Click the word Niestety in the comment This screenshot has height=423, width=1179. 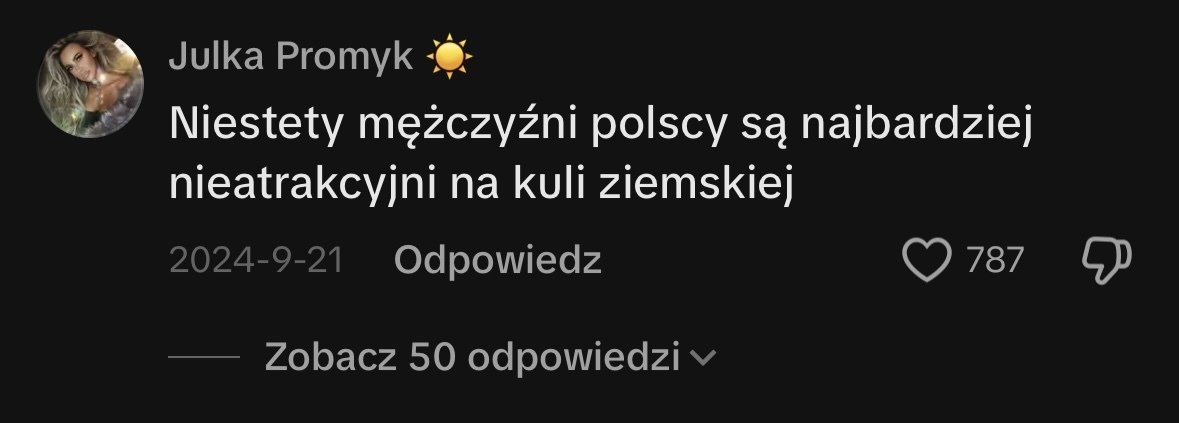[256, 124]
